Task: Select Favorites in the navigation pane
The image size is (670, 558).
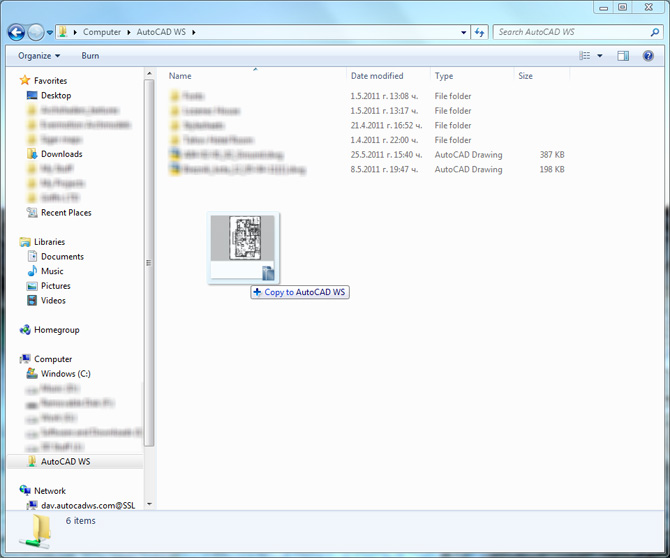Action: [50, 80]
